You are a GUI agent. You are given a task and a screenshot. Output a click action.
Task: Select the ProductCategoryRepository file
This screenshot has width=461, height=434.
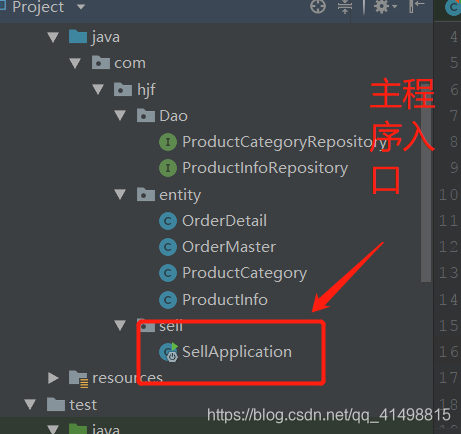[284, 142]
